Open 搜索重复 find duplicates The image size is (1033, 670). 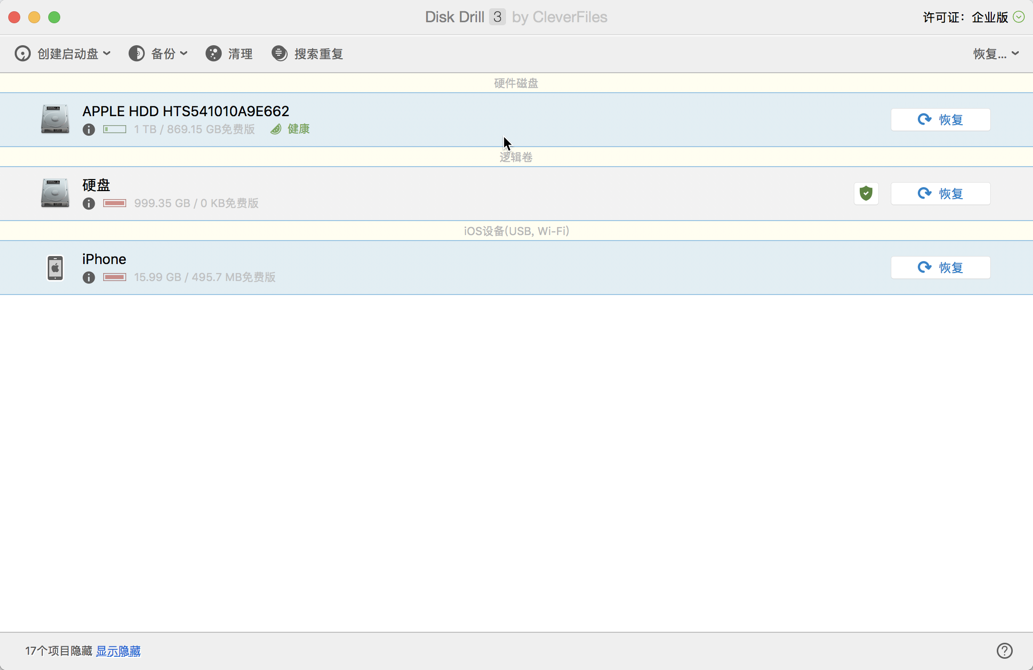(308, 54)
